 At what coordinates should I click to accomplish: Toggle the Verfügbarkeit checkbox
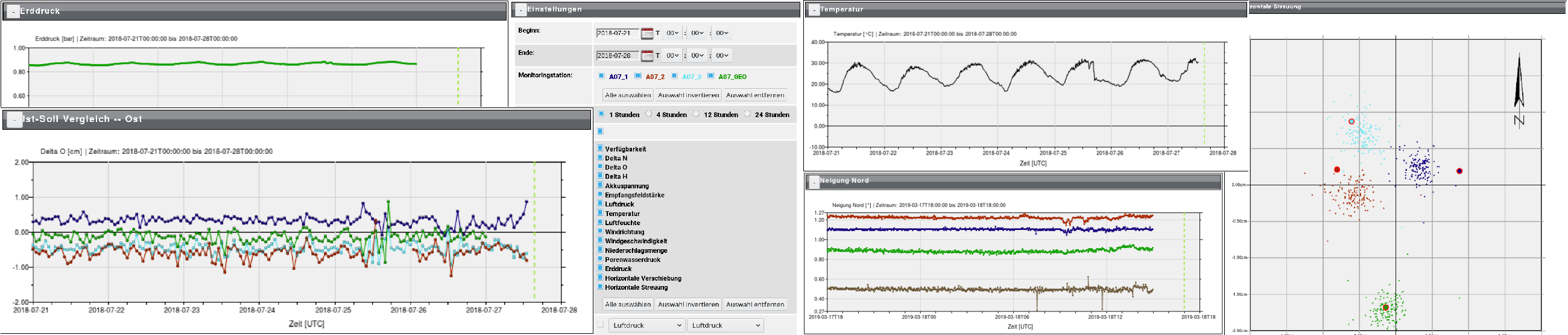click(600, 148)
